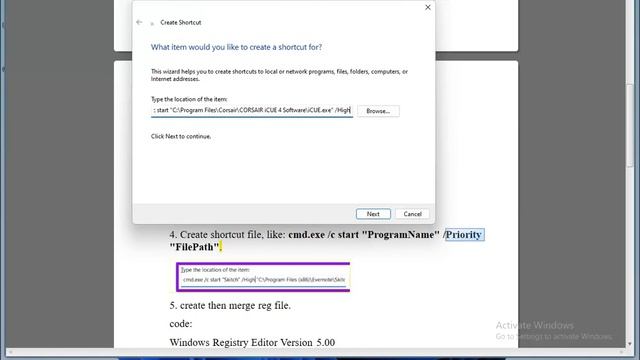Click the vertical scrollbar down arrow

630,344
